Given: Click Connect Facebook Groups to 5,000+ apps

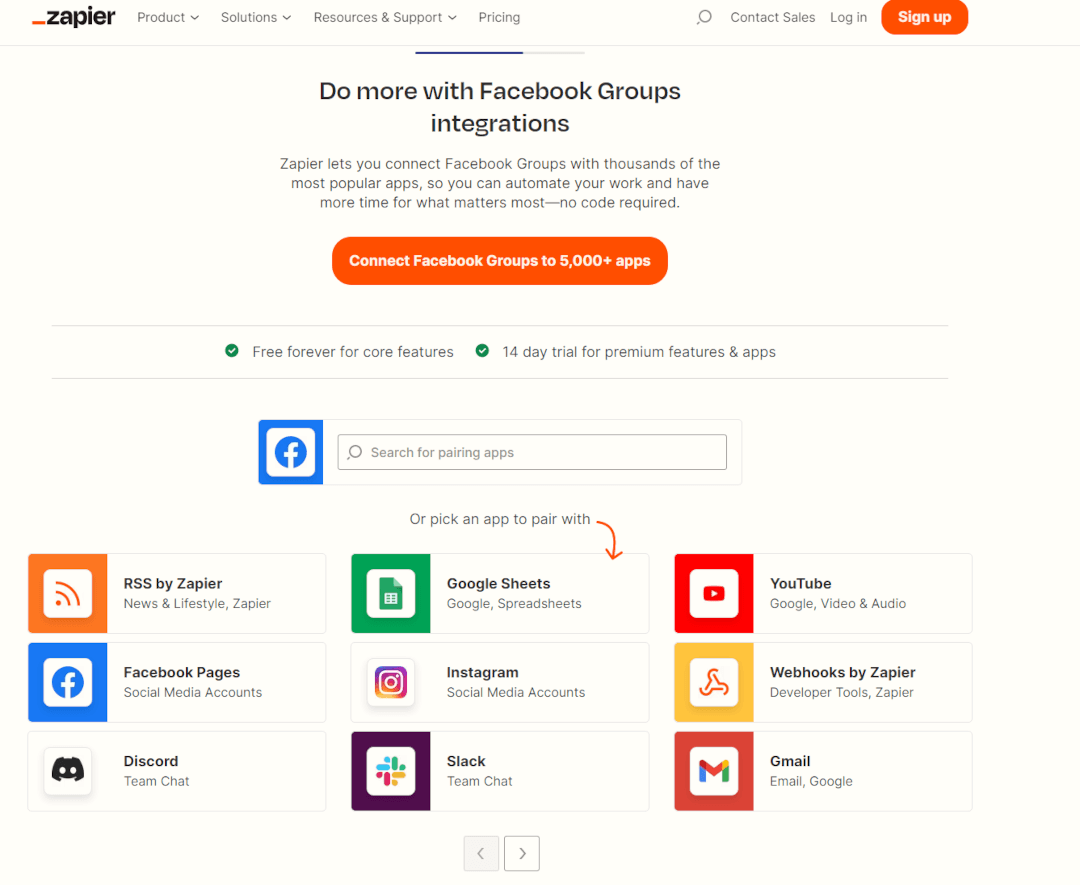Looking at the screenshot, I should (x=499, y=260).
